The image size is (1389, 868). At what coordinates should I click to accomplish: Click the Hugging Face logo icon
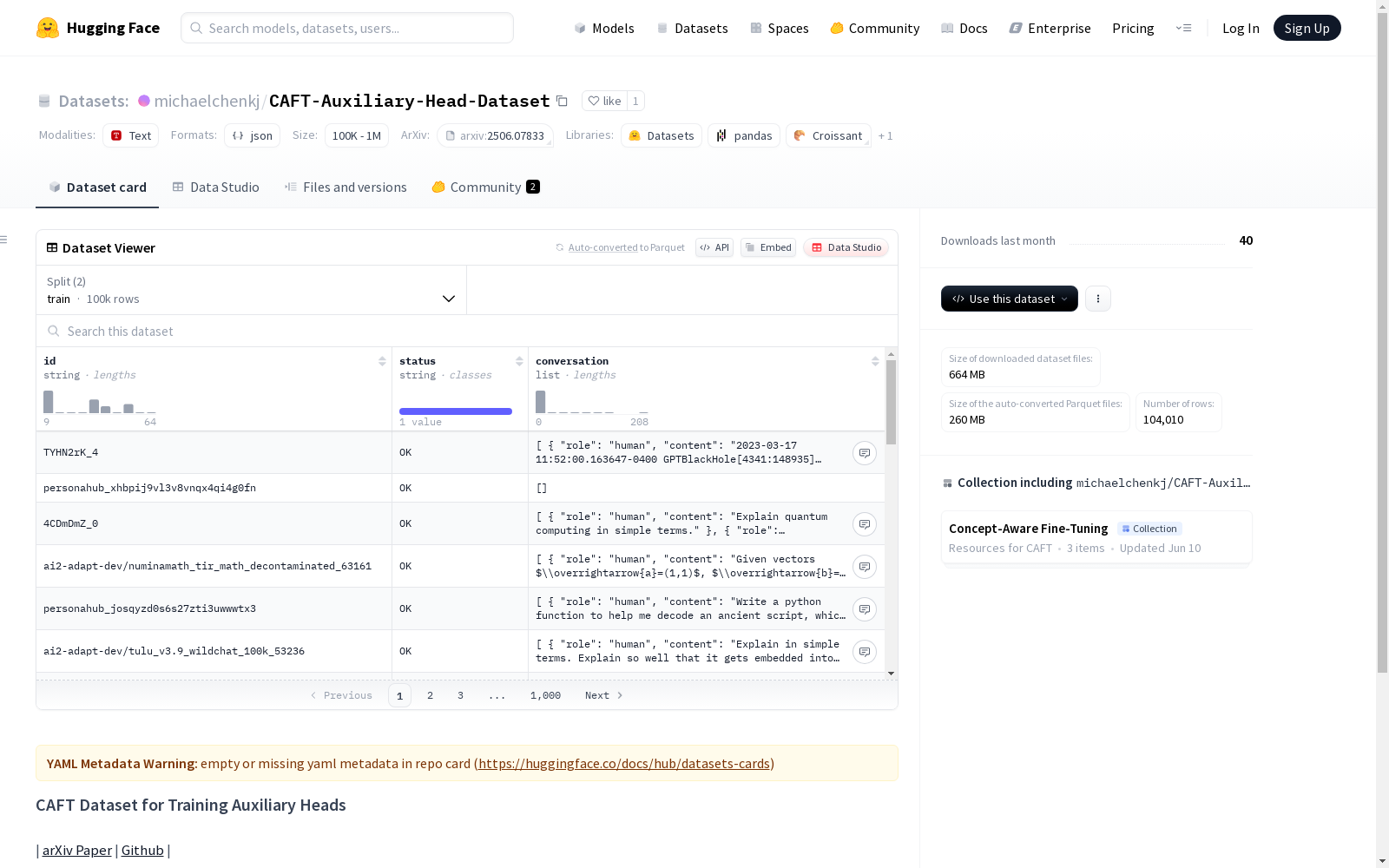tap(48, 28)
